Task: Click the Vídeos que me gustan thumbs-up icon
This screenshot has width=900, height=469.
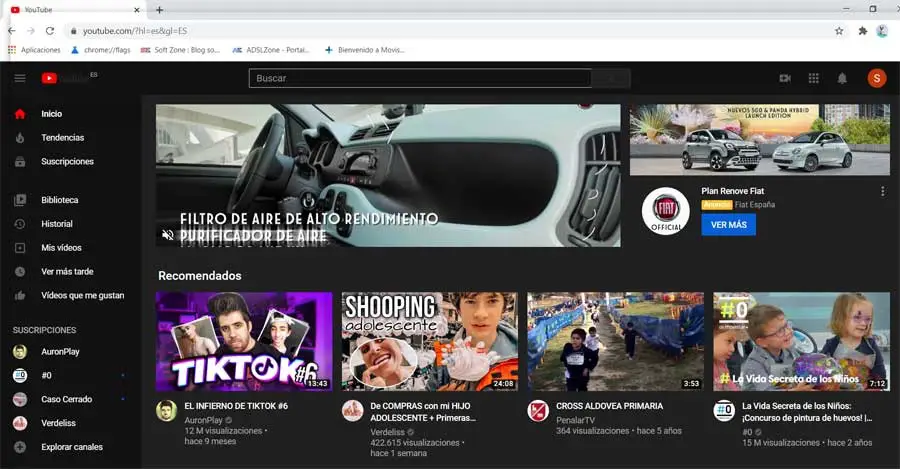Action: (x=20, y=296)
